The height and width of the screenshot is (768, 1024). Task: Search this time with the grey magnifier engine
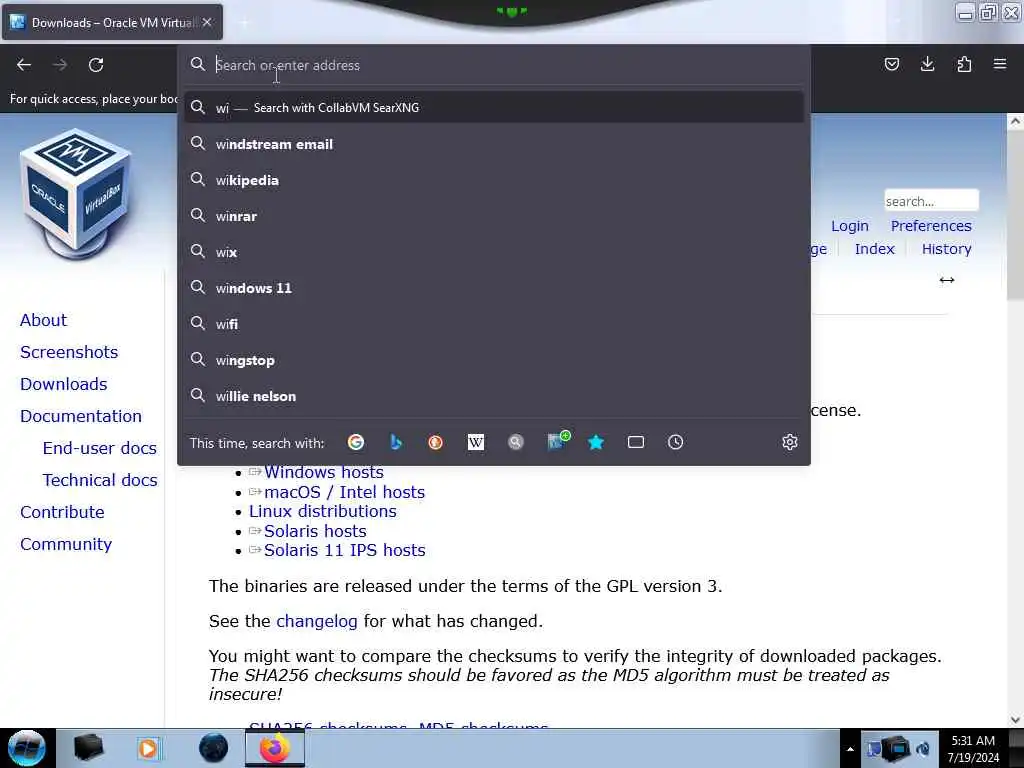pyautogui.click(x=516, y=442)
